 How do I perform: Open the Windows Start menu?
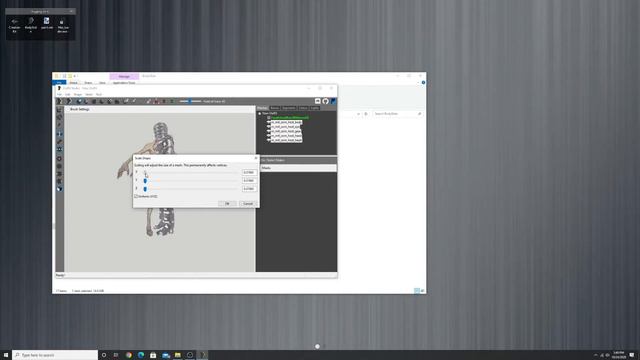6,355
